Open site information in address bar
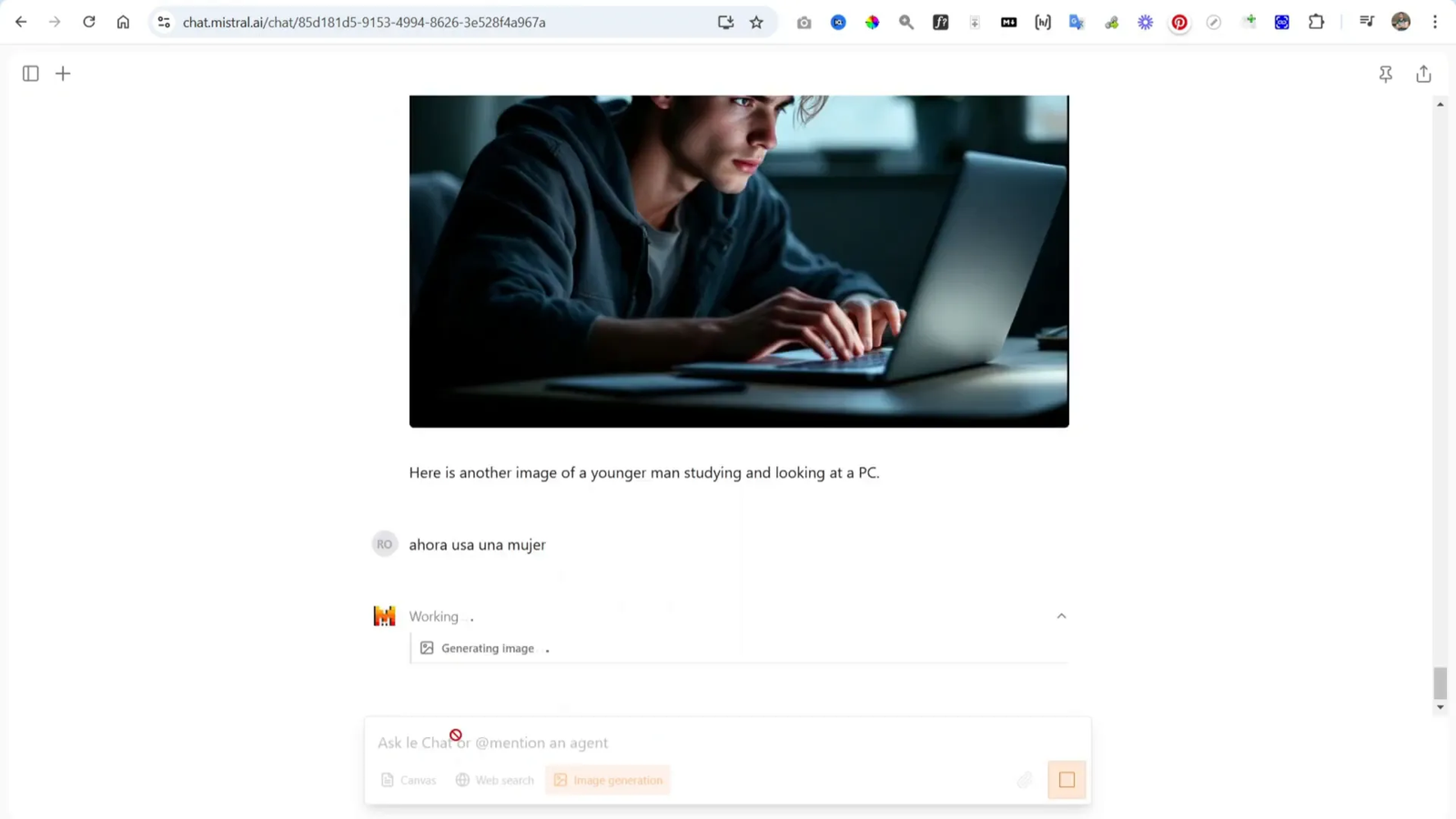The width and height of the screenshot is (1456, 819). (x=164, y=22)
